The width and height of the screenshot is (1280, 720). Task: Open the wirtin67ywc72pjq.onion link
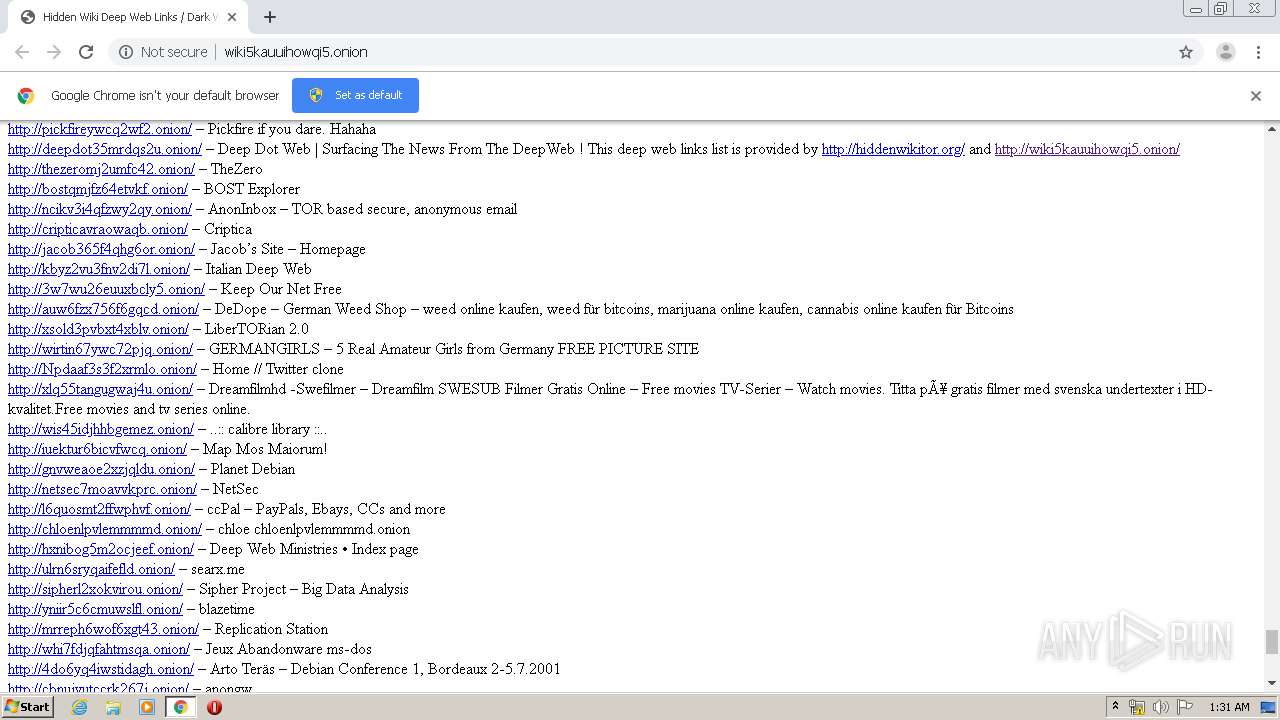(x=100, y=349)
